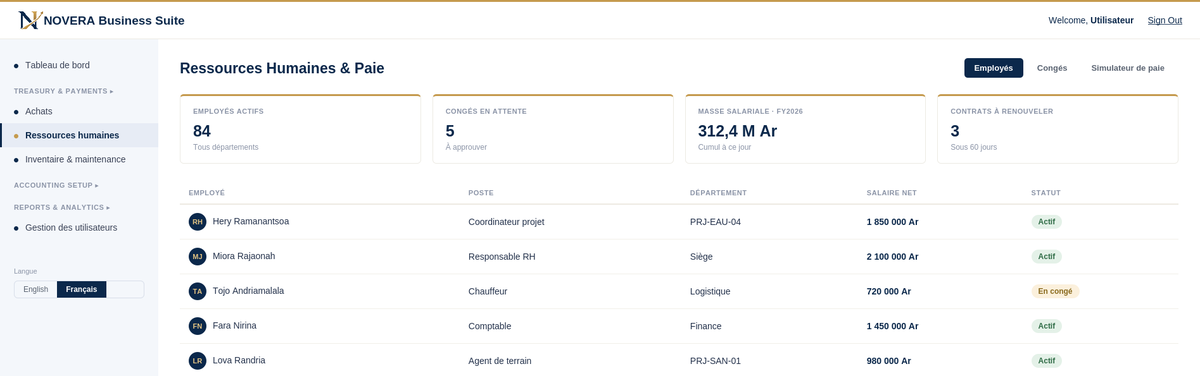Click the Utilisateur username in header
This screenshot has width=1200, height=376.
[x=1112, y=20]
